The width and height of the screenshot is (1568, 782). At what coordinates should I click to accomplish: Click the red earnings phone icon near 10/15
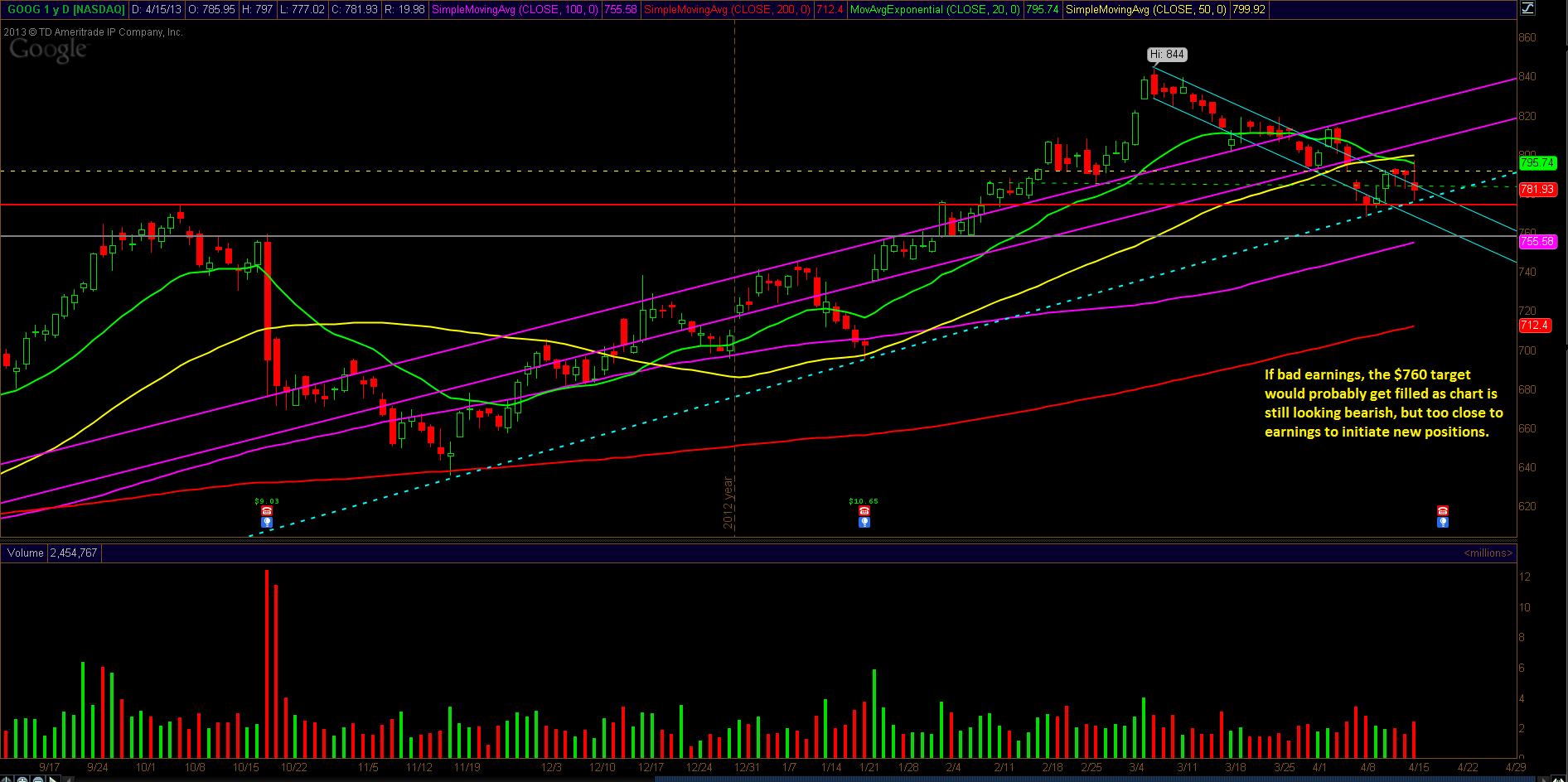tap(267, 512)
